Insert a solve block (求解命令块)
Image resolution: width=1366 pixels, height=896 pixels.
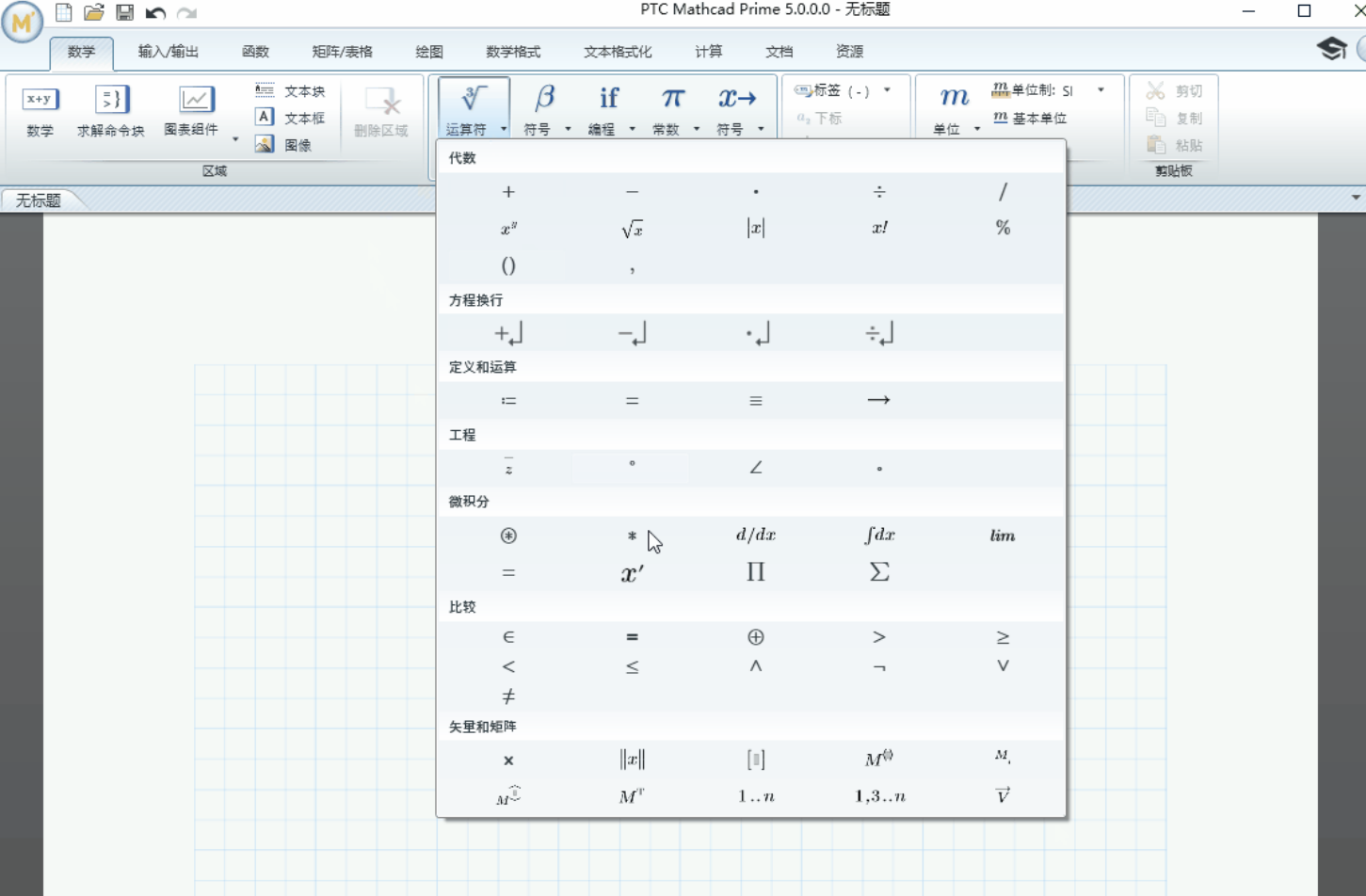click(x=111, y=112)
